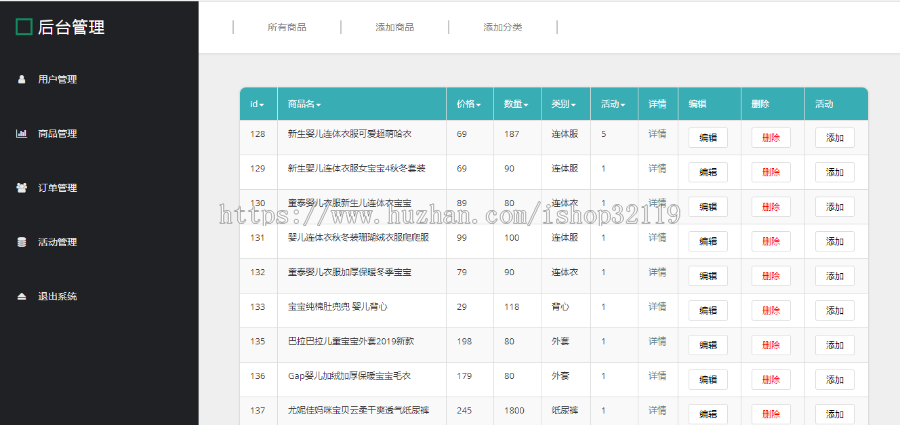Open 用户管理 in the sidebar
The image size is (900, 425).
pos(57,79)
